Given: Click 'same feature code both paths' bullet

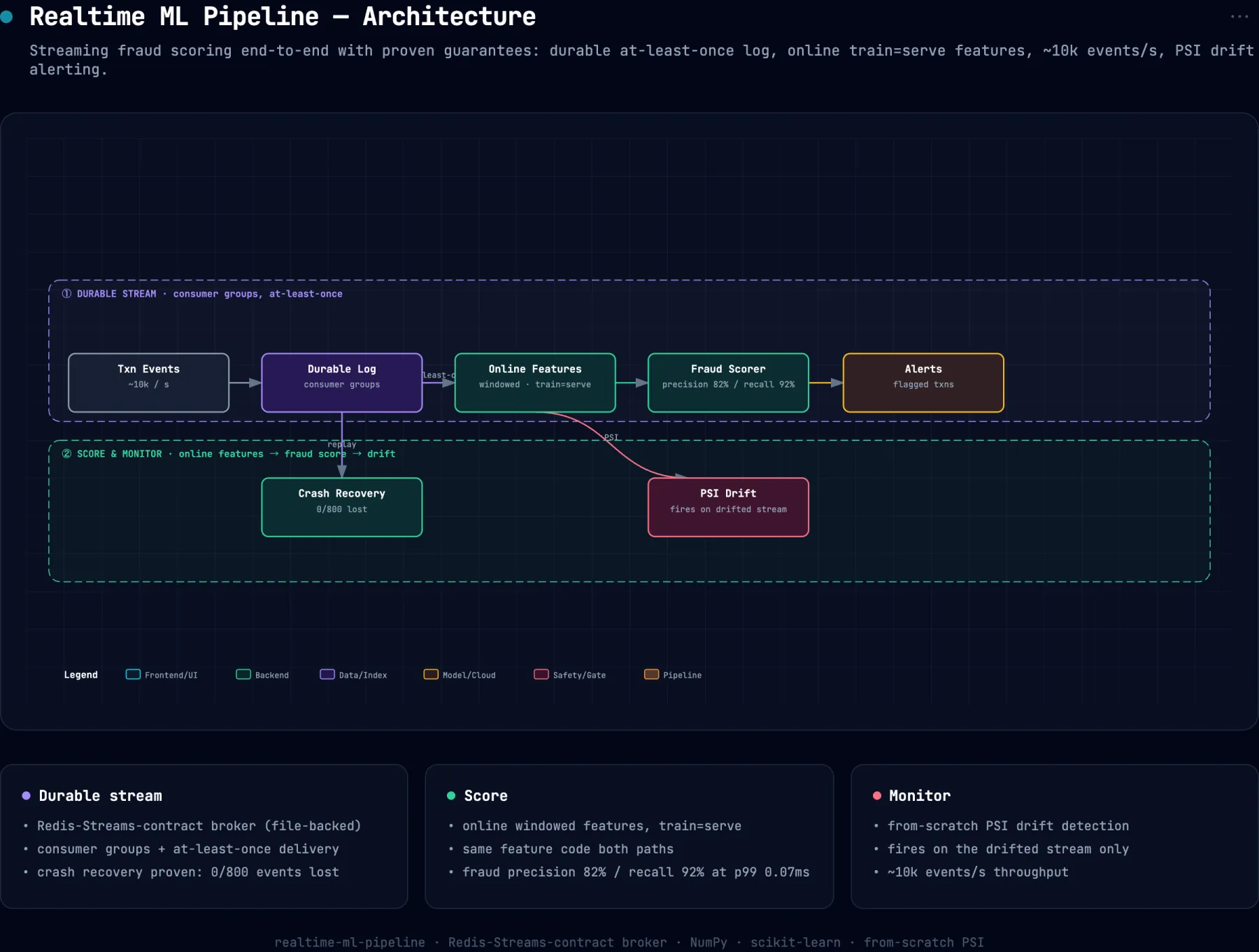Looking at the screenshot, I should pos(568,849).
